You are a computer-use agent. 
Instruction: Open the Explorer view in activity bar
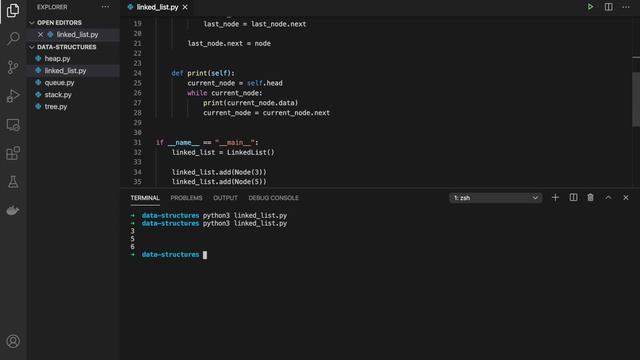(13, 10)
